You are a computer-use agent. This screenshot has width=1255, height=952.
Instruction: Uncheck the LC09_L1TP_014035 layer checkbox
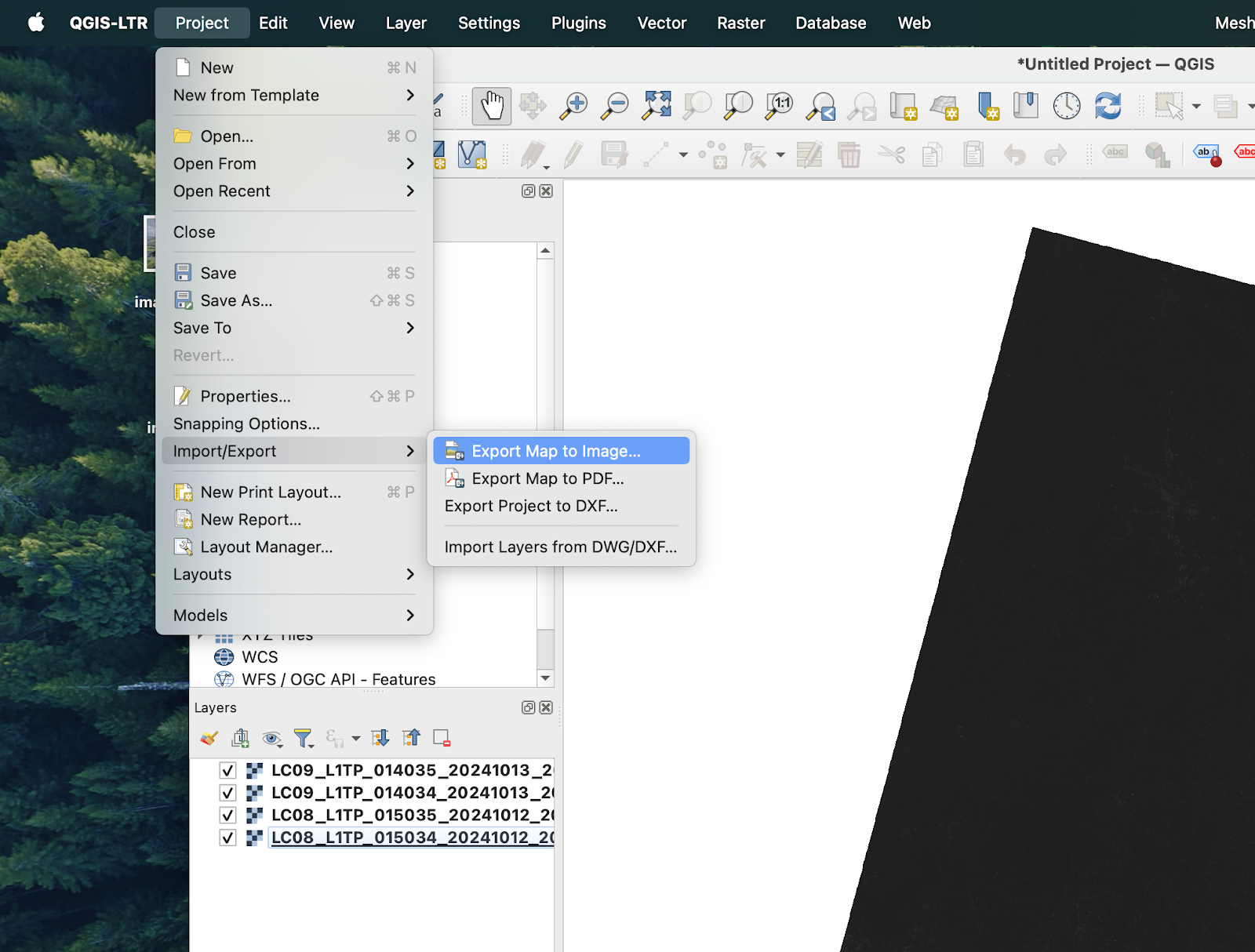(228, 770)
